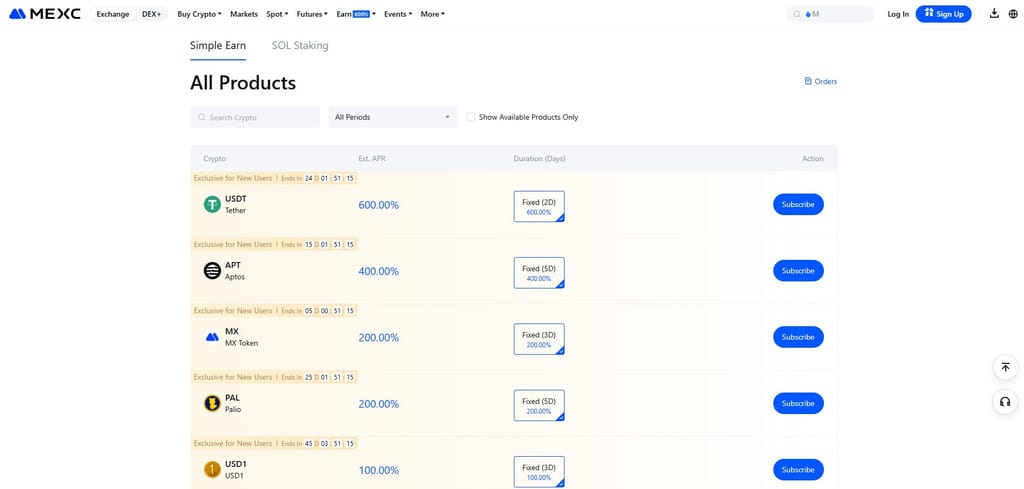1024x489 pixels.
Task: Focus the Search Crypto input field
Action: (x=255, y=118)
